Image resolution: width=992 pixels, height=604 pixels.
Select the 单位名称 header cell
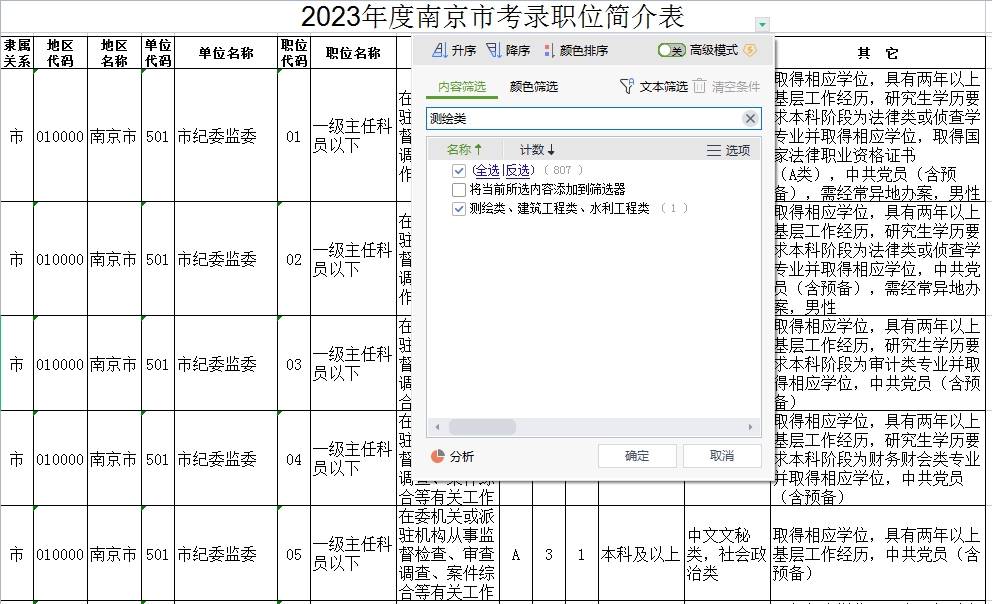point(226,52)
